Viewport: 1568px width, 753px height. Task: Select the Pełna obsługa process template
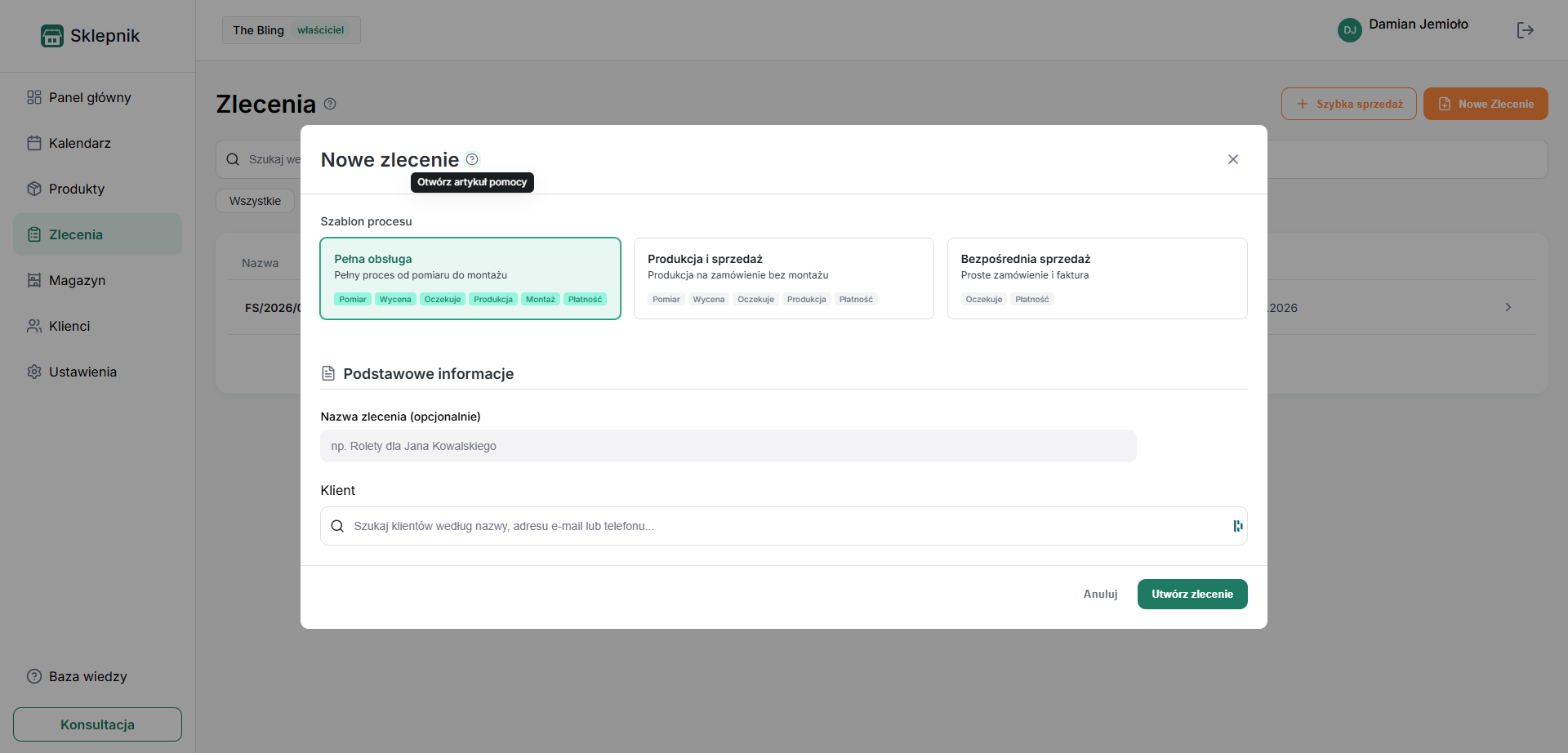click(470, 278)
